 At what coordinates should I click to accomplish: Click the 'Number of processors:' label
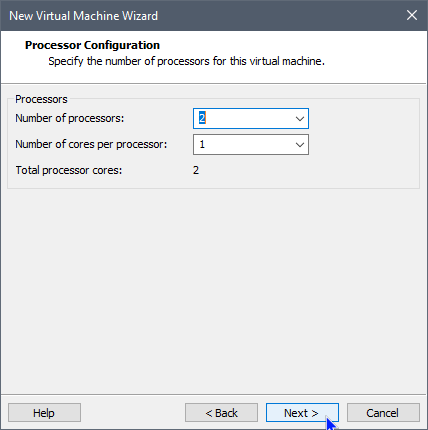coord(70,118)
